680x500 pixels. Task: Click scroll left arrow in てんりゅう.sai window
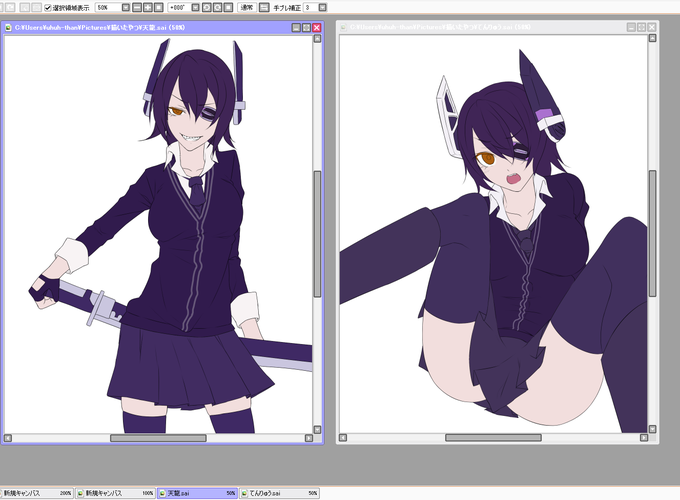pyautogui.click(x=343, y=438)
